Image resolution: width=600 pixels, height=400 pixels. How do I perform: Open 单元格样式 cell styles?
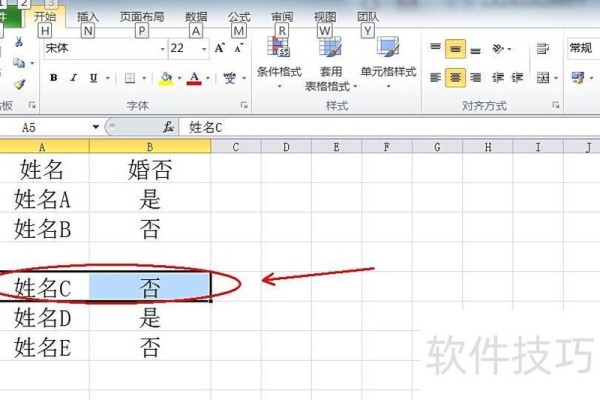[388, 62]
